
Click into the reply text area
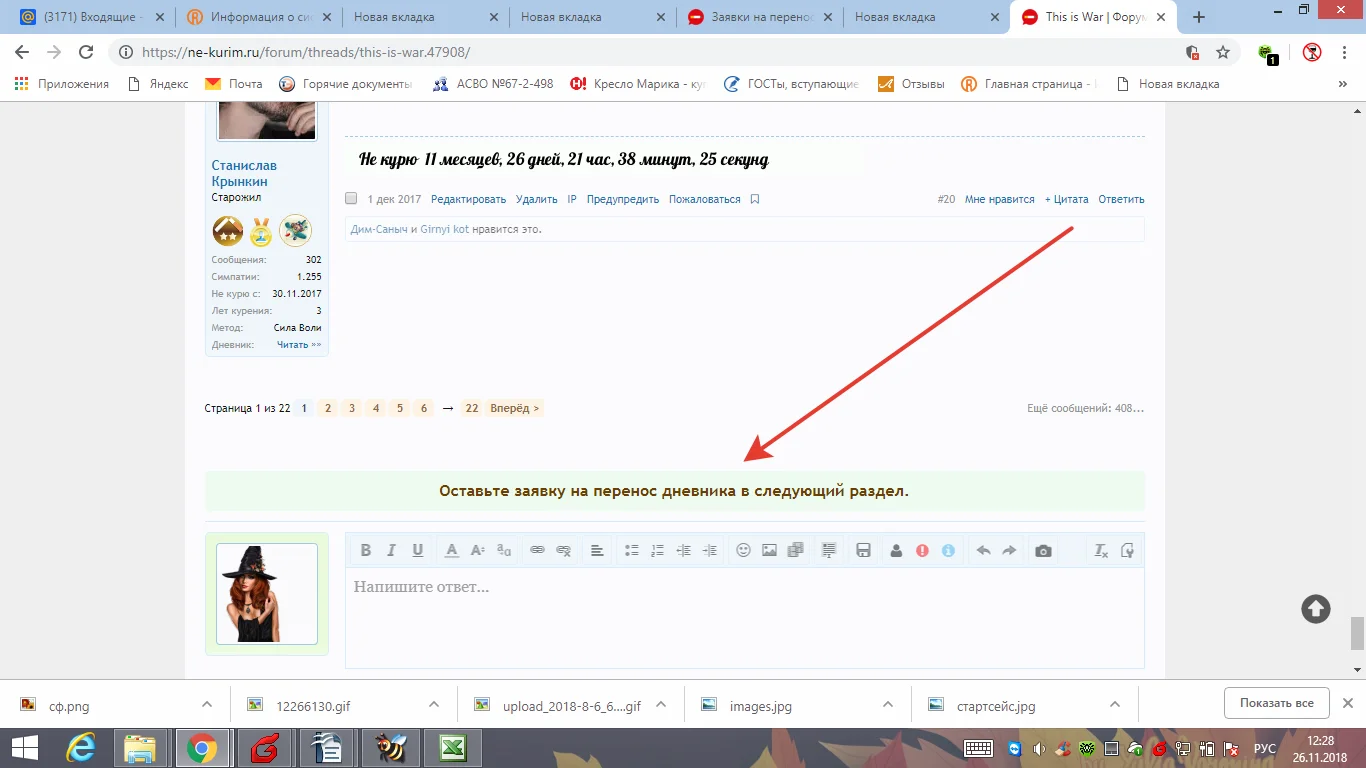pos(744,617)
